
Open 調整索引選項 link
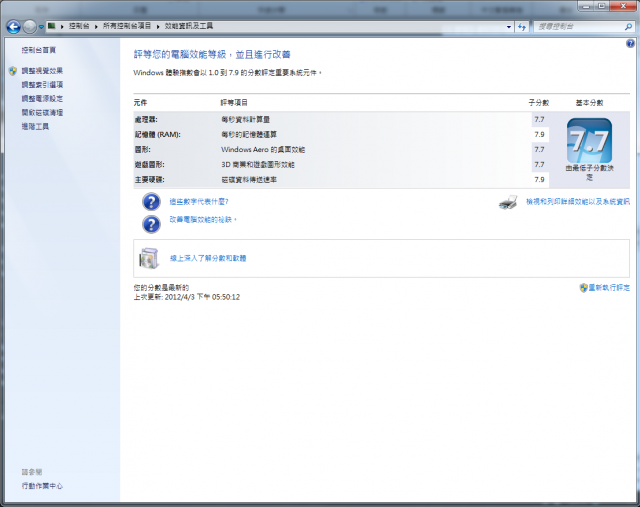point(42,85)
